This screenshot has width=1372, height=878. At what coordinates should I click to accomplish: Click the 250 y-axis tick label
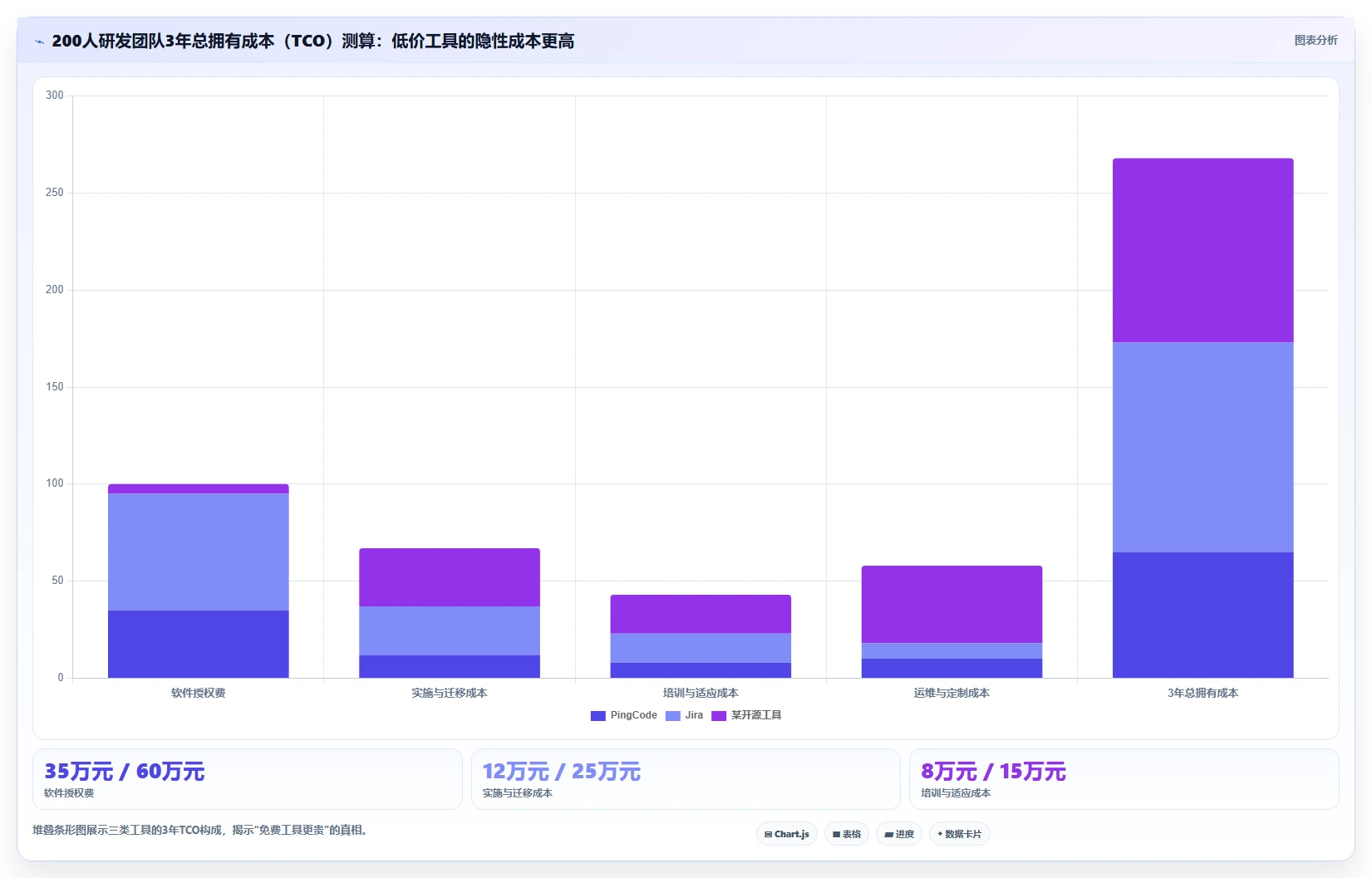pos(55,193)
